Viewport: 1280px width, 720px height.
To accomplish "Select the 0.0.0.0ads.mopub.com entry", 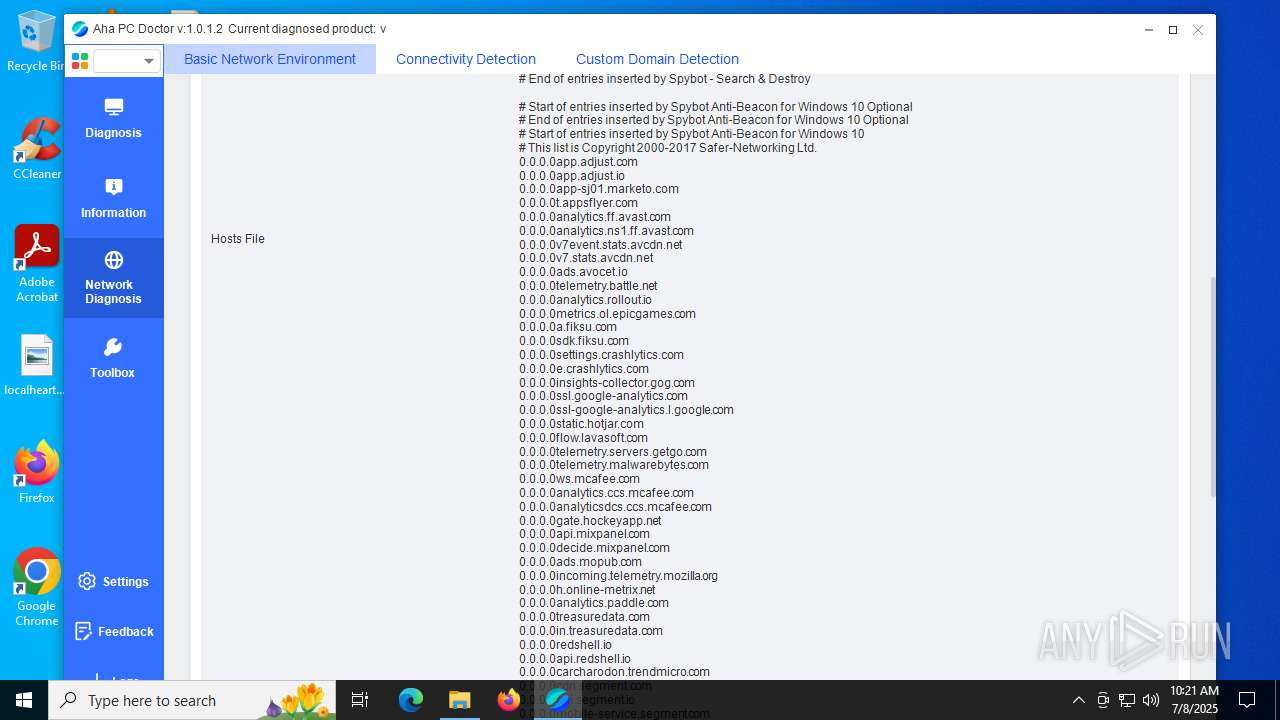I will [x=580, y=562].
